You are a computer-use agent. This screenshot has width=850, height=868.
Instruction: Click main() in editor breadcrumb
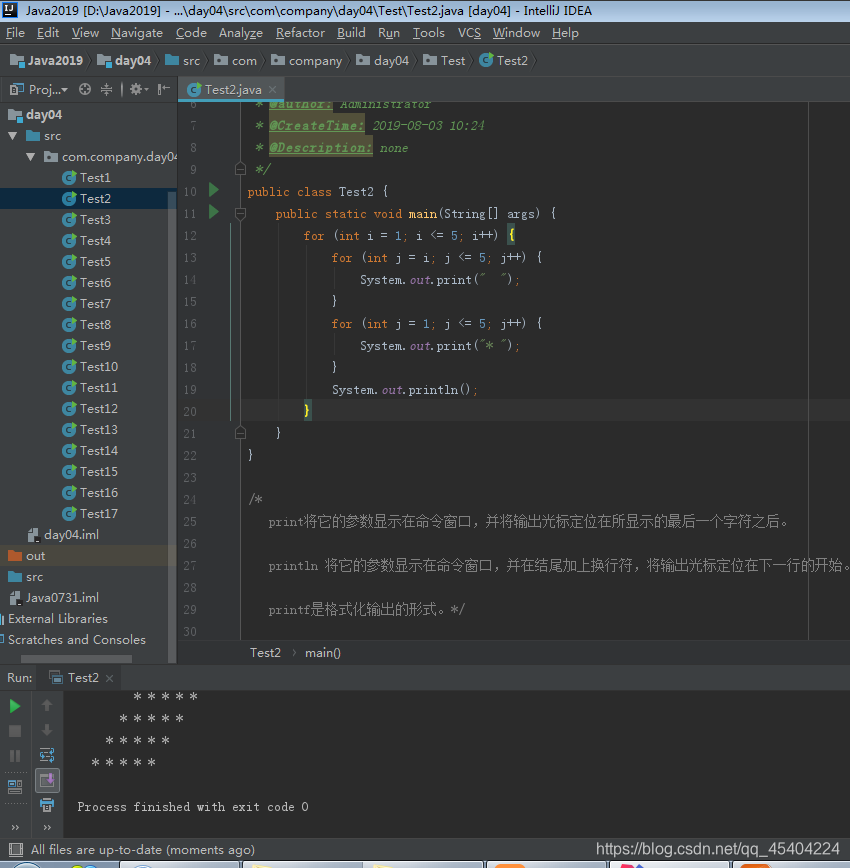pyautogui.click(x=323, y=653)
